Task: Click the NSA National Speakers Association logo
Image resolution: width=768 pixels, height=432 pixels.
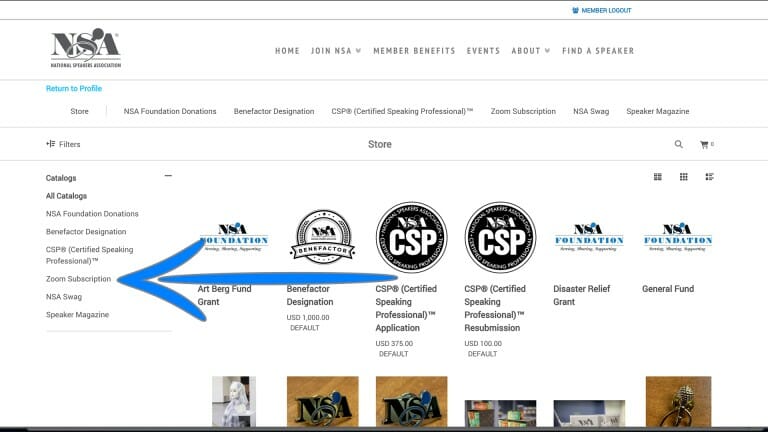Action: click(x=86, y=48)
